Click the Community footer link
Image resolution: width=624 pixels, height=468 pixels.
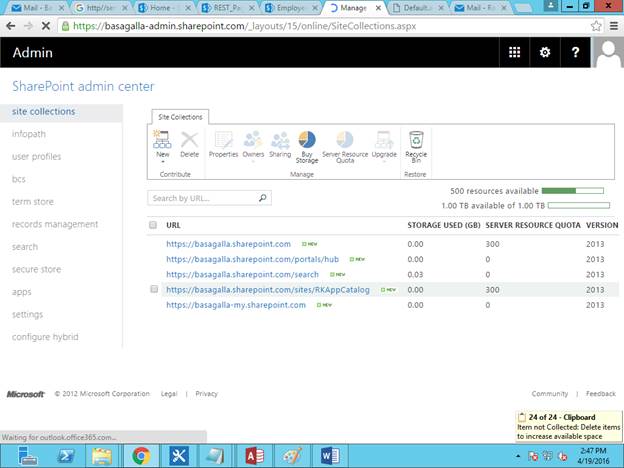point(550,394)
